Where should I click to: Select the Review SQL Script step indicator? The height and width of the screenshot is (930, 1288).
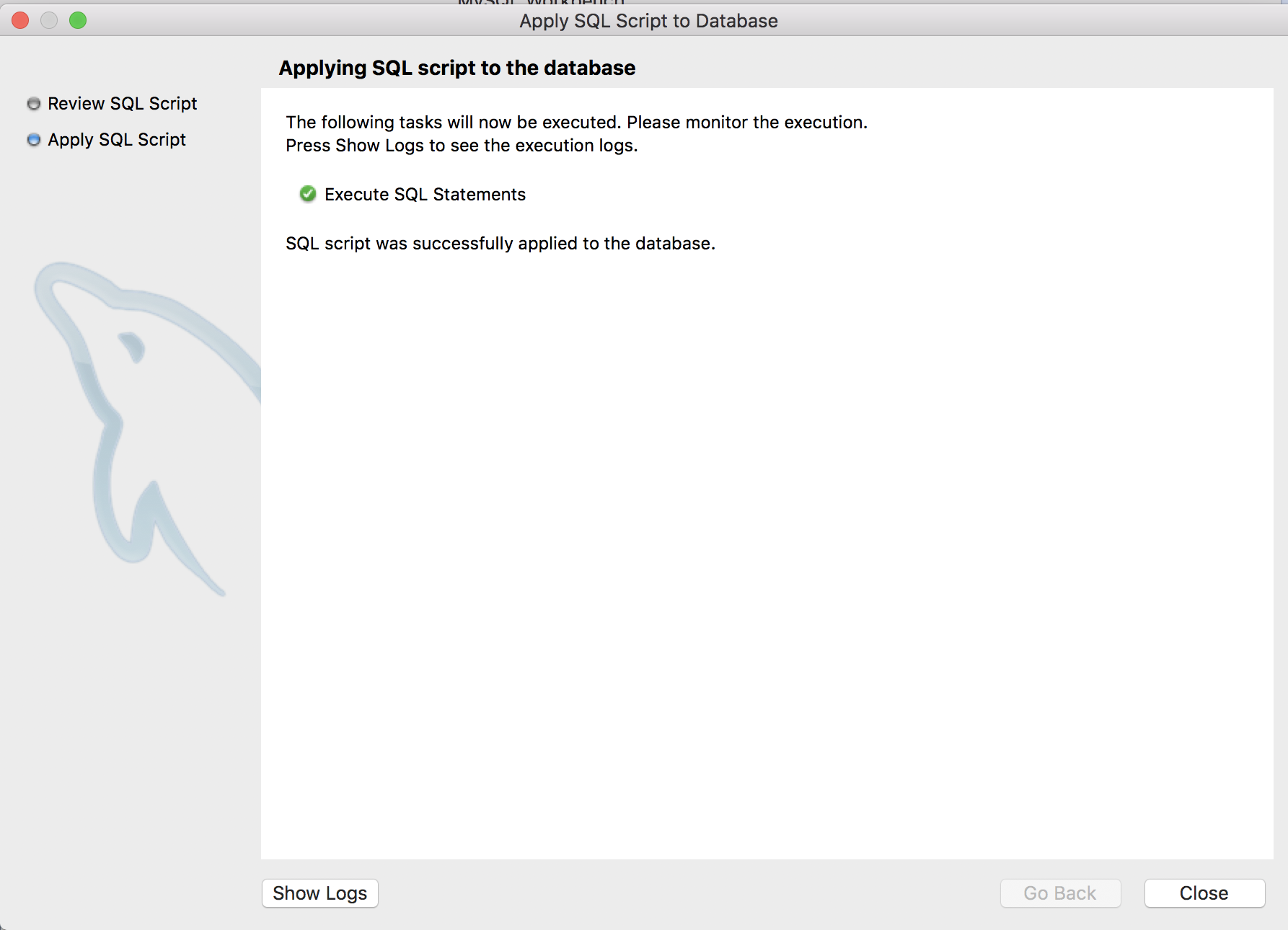pos(33,104)
